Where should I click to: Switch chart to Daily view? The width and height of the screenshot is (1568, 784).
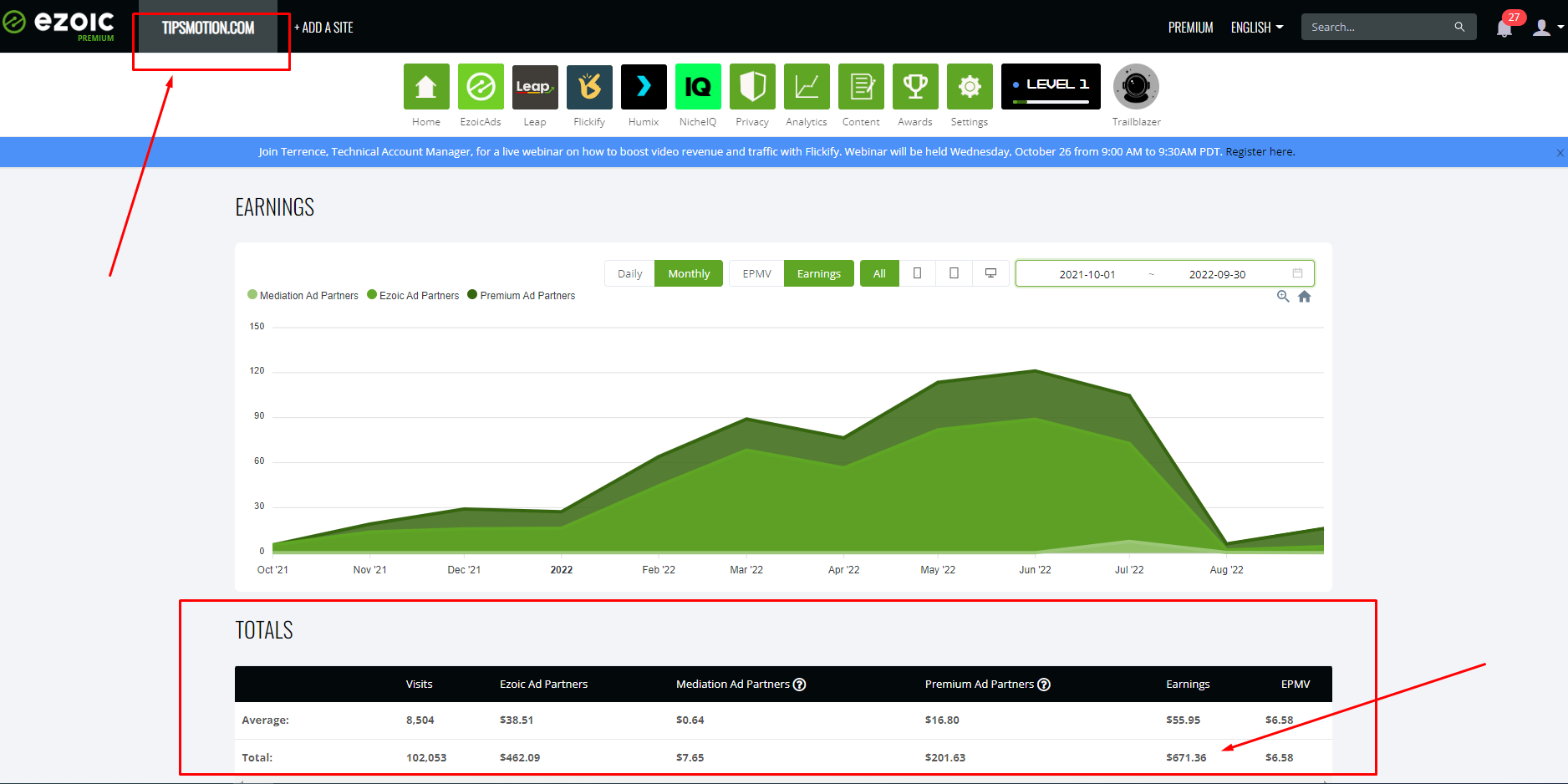click(629, 273)
